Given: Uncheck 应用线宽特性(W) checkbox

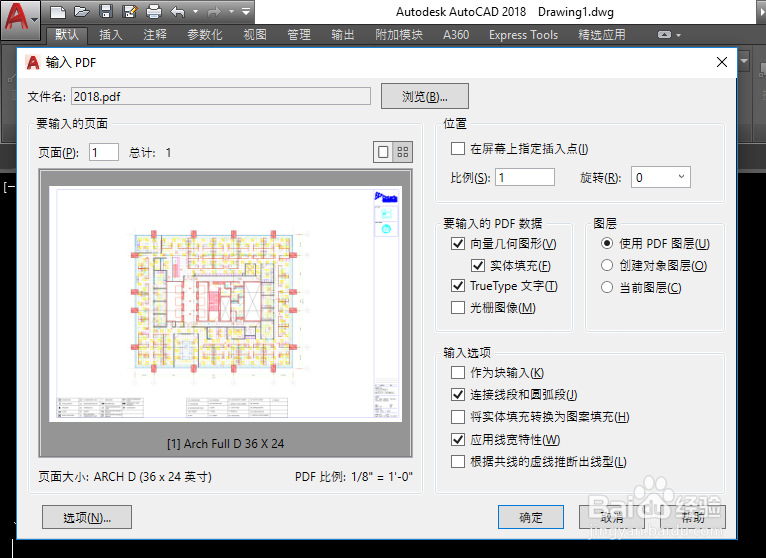Looking at the screenshot, I should 458,439.
